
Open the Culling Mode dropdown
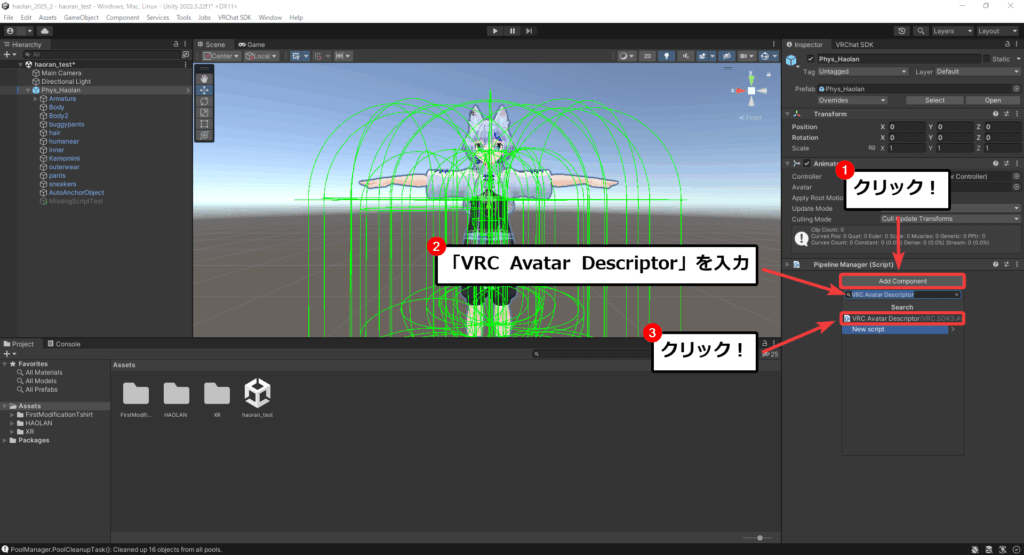[x=950, y=219]
